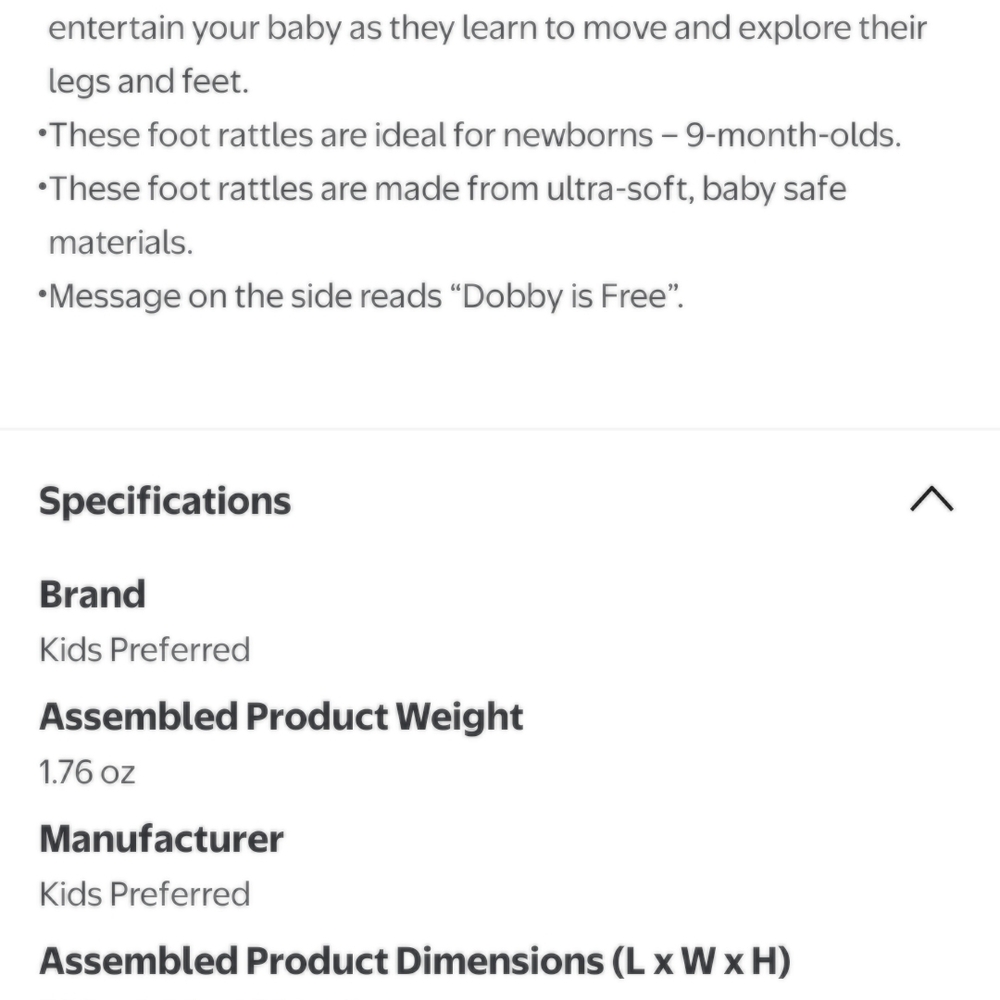Click the bullet line about newborns to 9-month-olds
The image size is (1000, 1000).
(470, 135)
